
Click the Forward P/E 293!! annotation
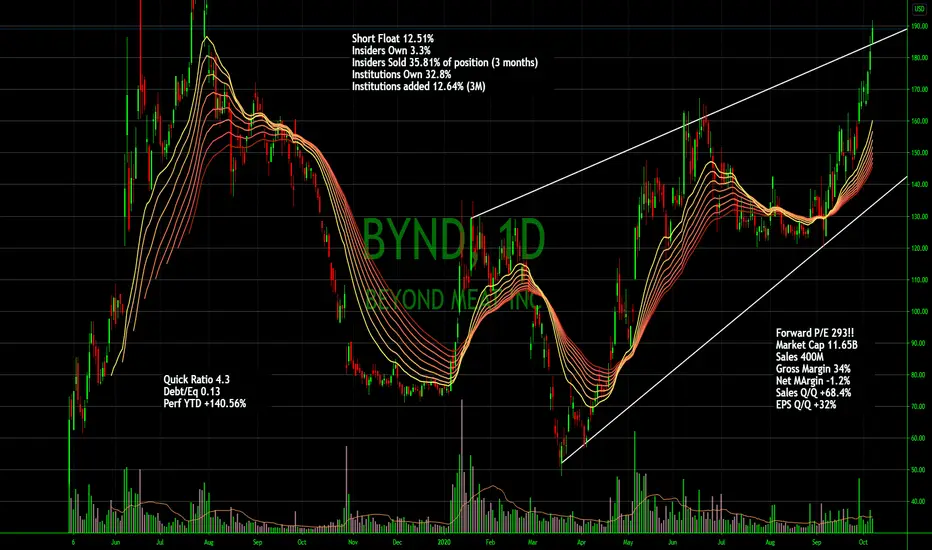coord(815,333)
